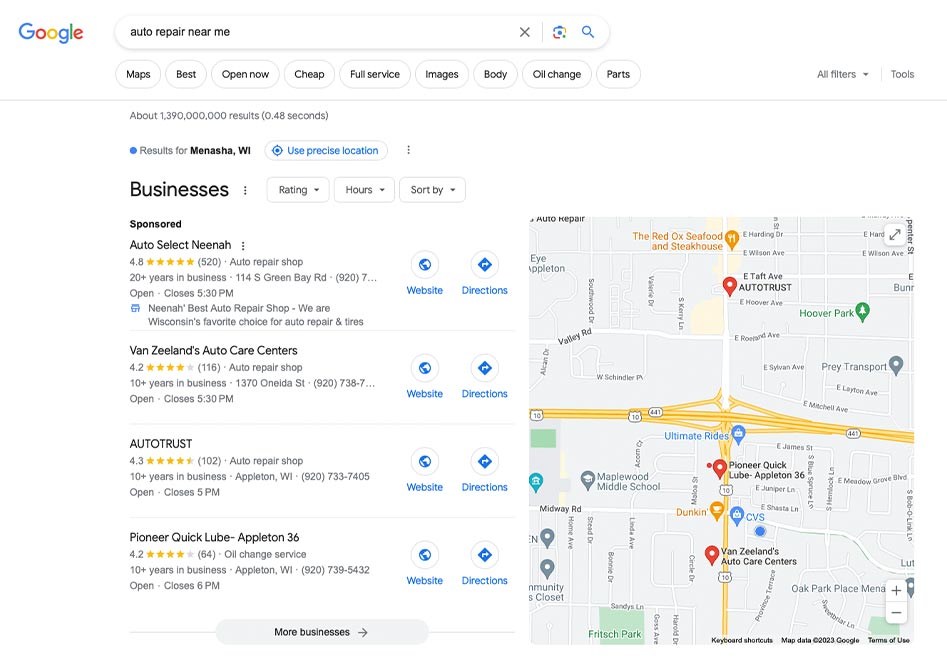Expand the All filters dropdown
This screenshot has width=947, height=664.
(x=843, y=74)
